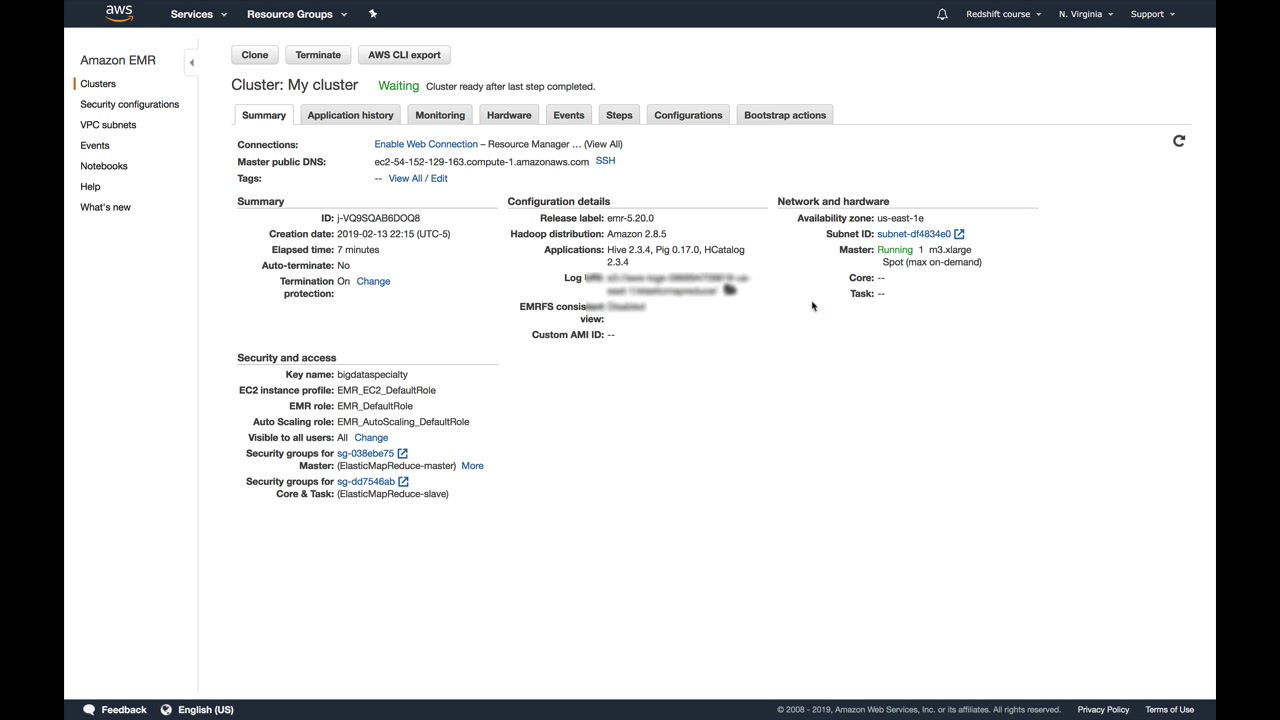Click the Waiting cluster status

click(398, 86)
